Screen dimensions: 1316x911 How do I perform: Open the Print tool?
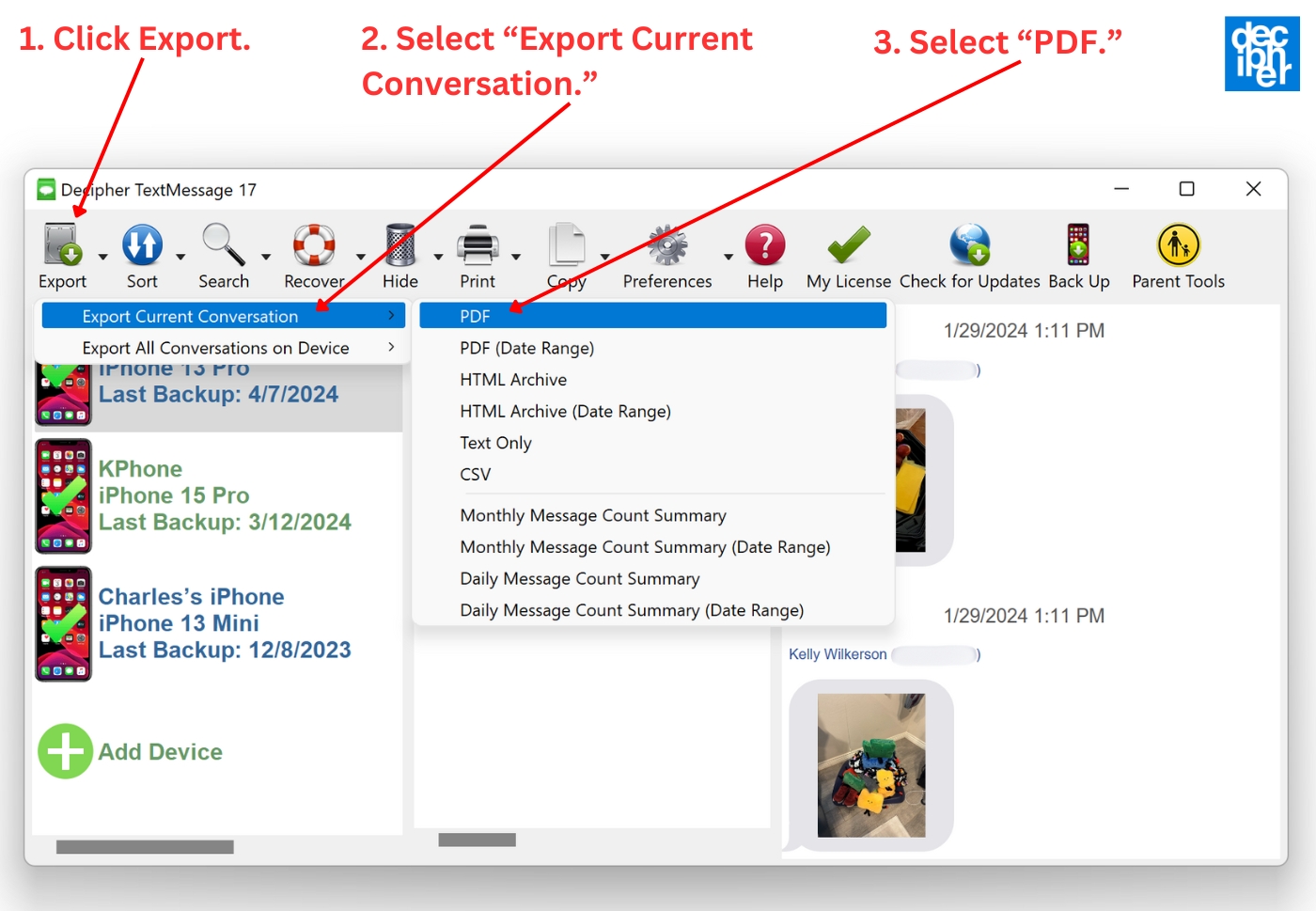[477, 246]
